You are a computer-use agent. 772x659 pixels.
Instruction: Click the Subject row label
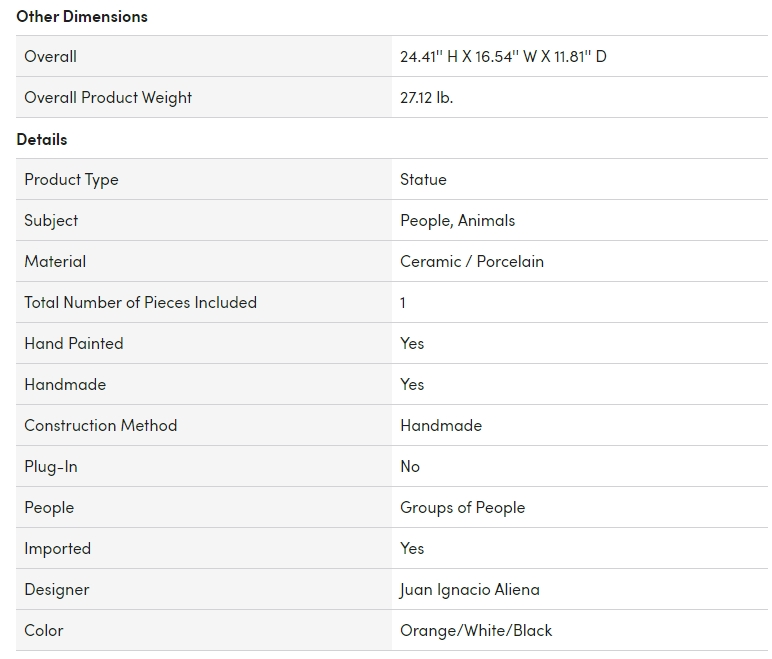tap(51, 221)
